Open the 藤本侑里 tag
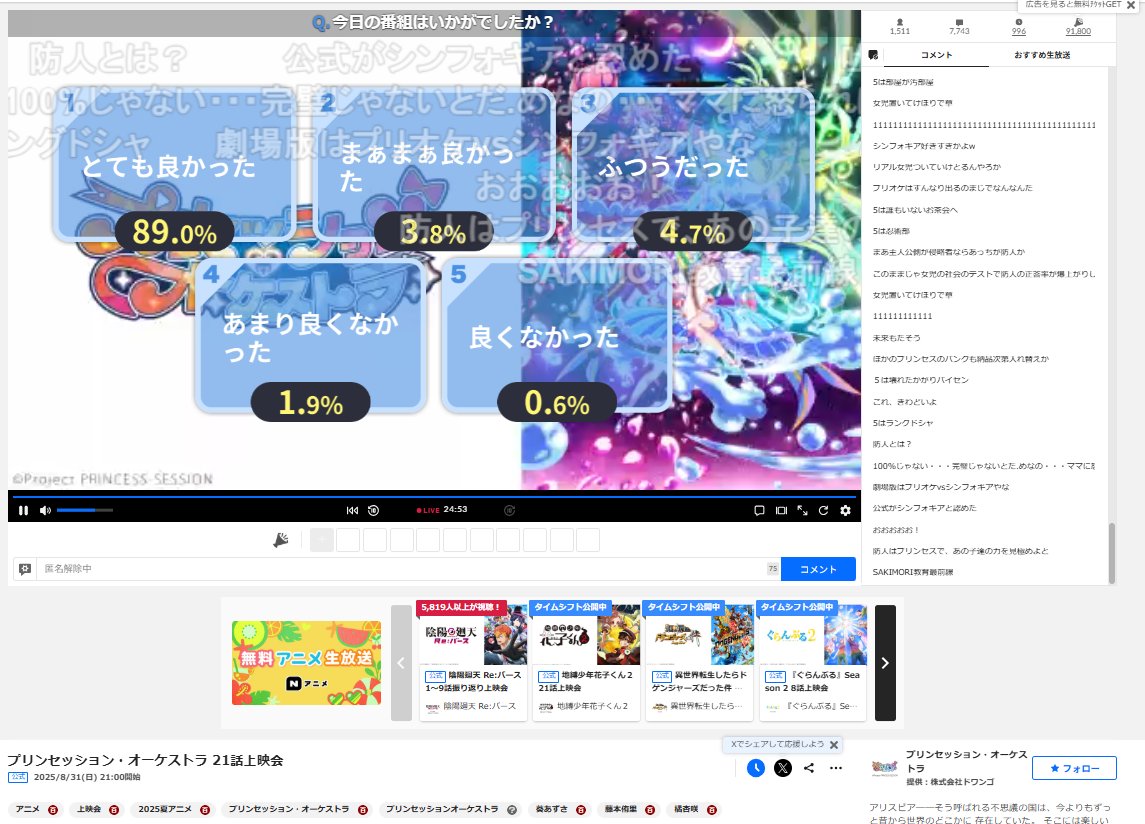The height and width of the screenshot is (824, 1145). point(621,809)
